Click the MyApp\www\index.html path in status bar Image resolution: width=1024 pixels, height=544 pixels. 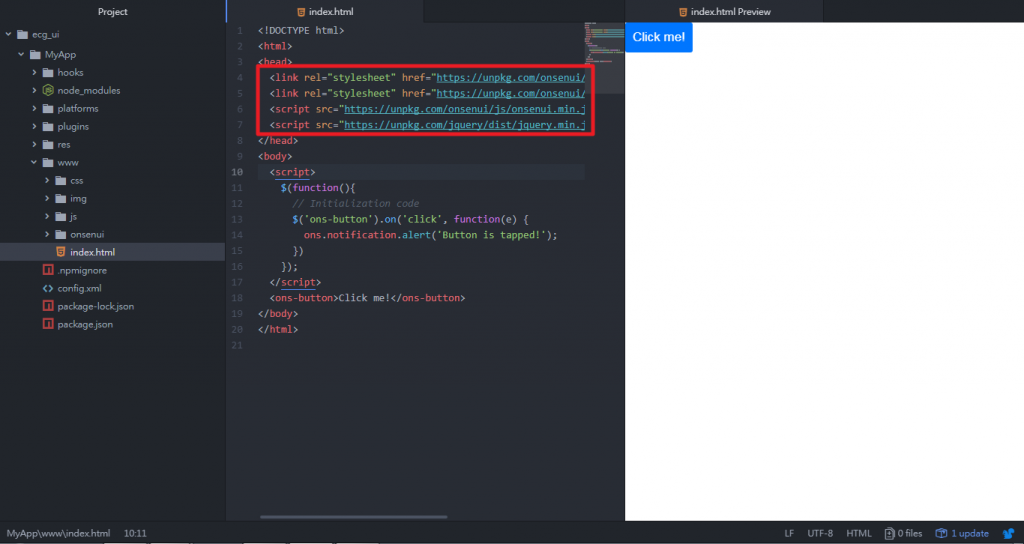(x=59, y=534)
